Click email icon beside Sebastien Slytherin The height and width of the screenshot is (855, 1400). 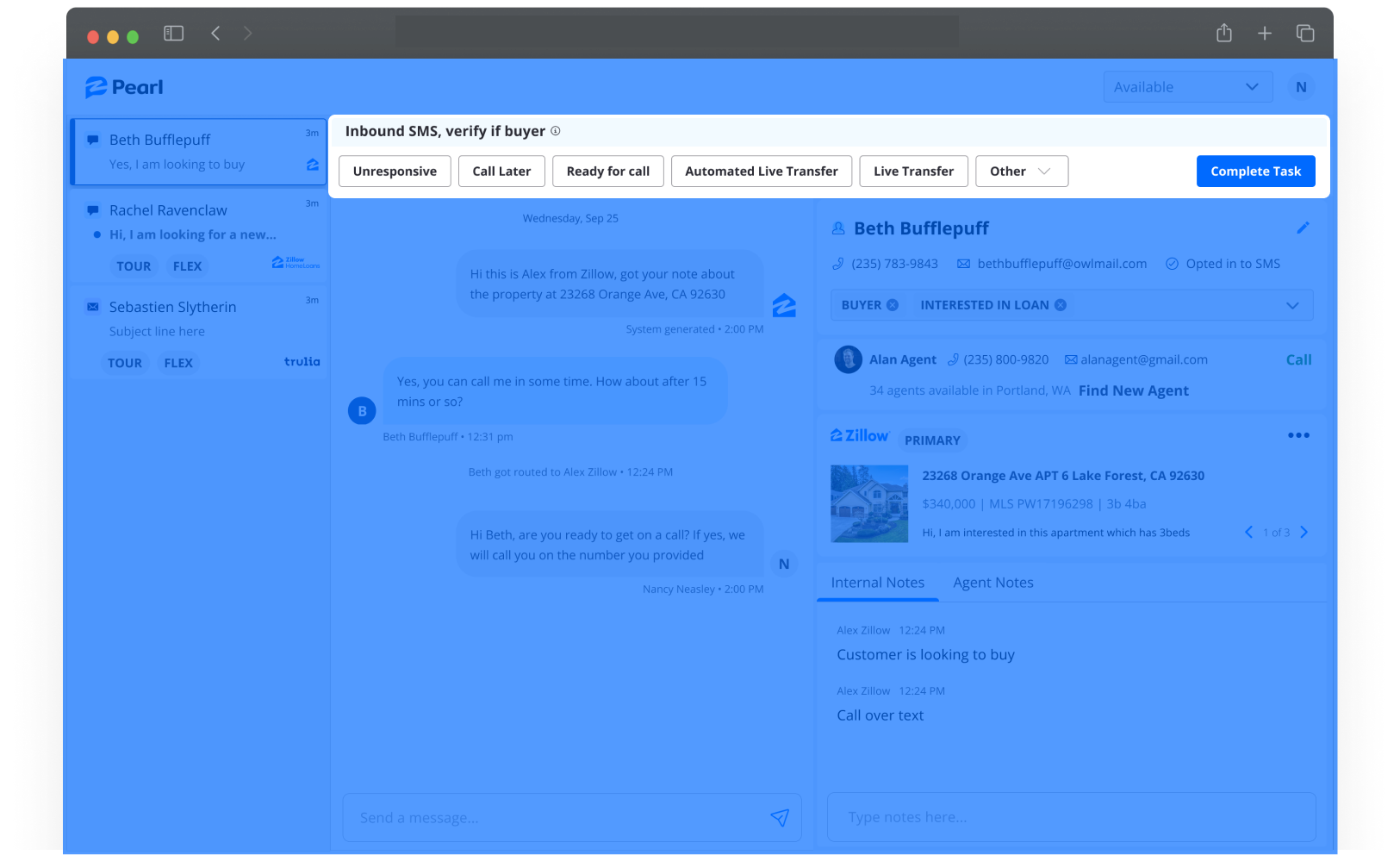[x=93, y=307]
